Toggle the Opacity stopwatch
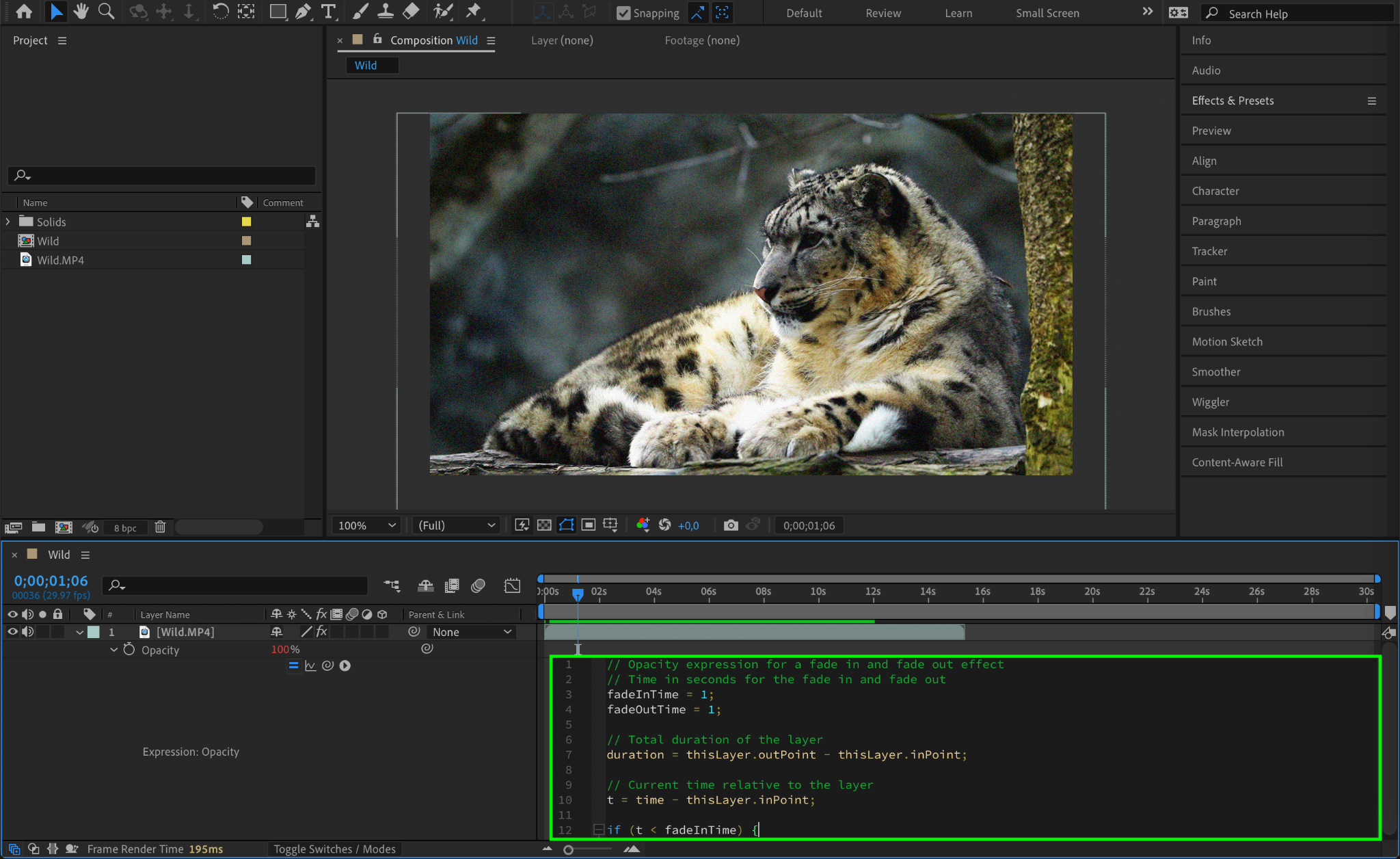 [x=129, y=649]
